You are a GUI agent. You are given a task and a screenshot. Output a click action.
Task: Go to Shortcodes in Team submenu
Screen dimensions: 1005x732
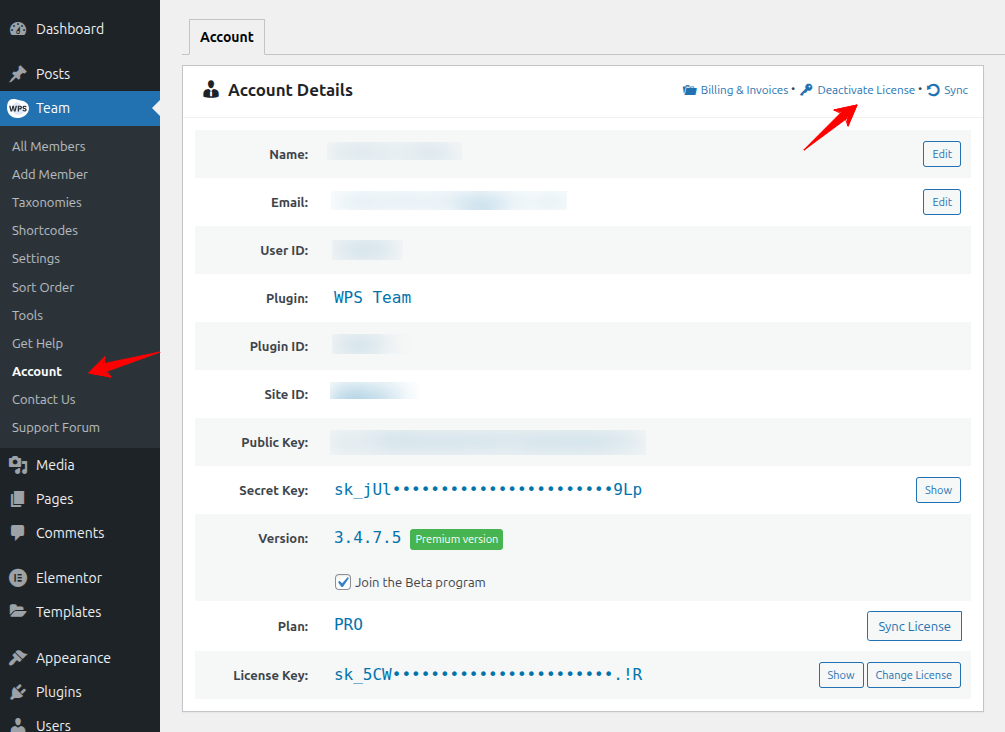pos(45,230)
